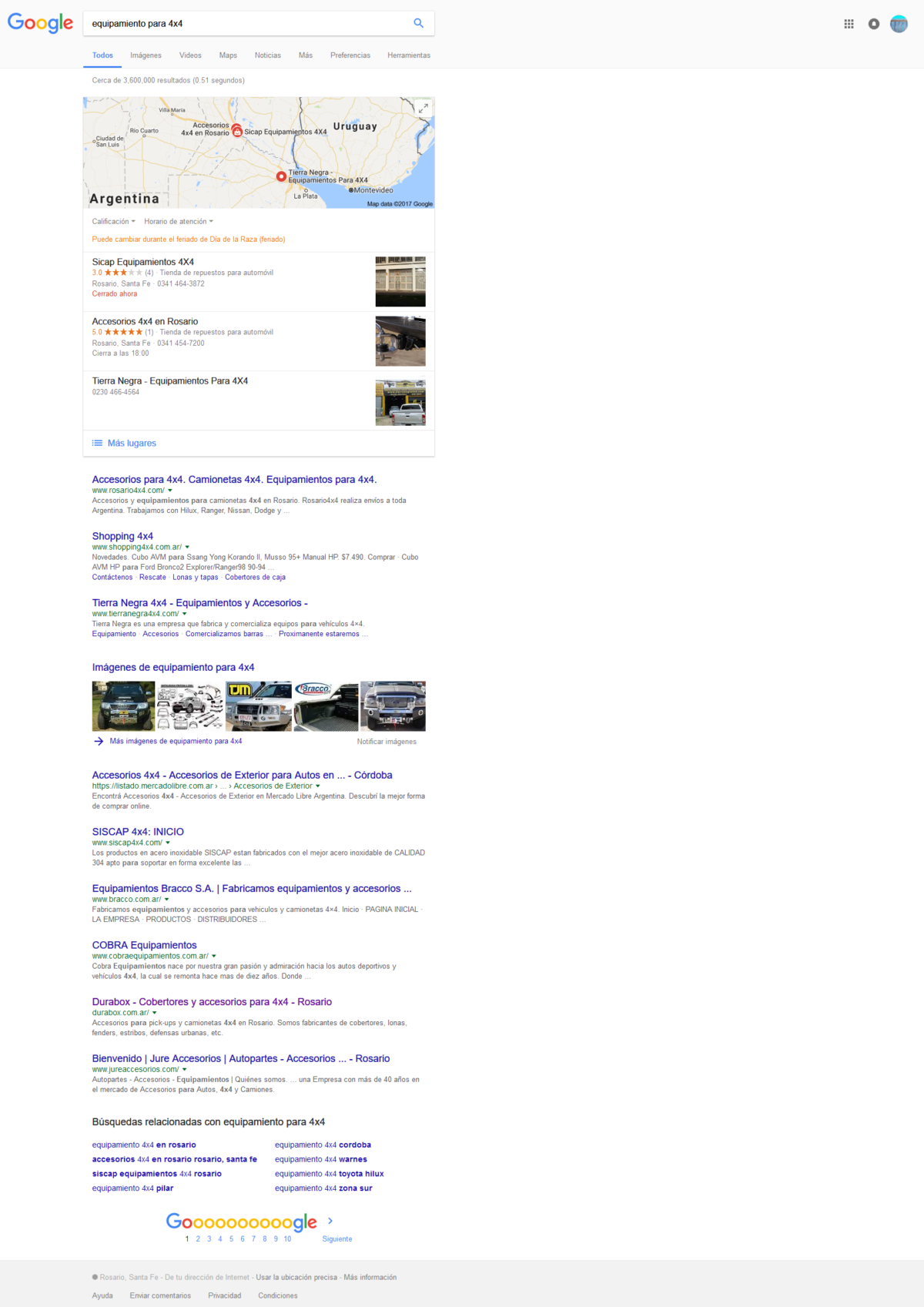Open the Horario de atención dropdown
This screenshot has height=1307, width=924.
[x=179, y=221]
